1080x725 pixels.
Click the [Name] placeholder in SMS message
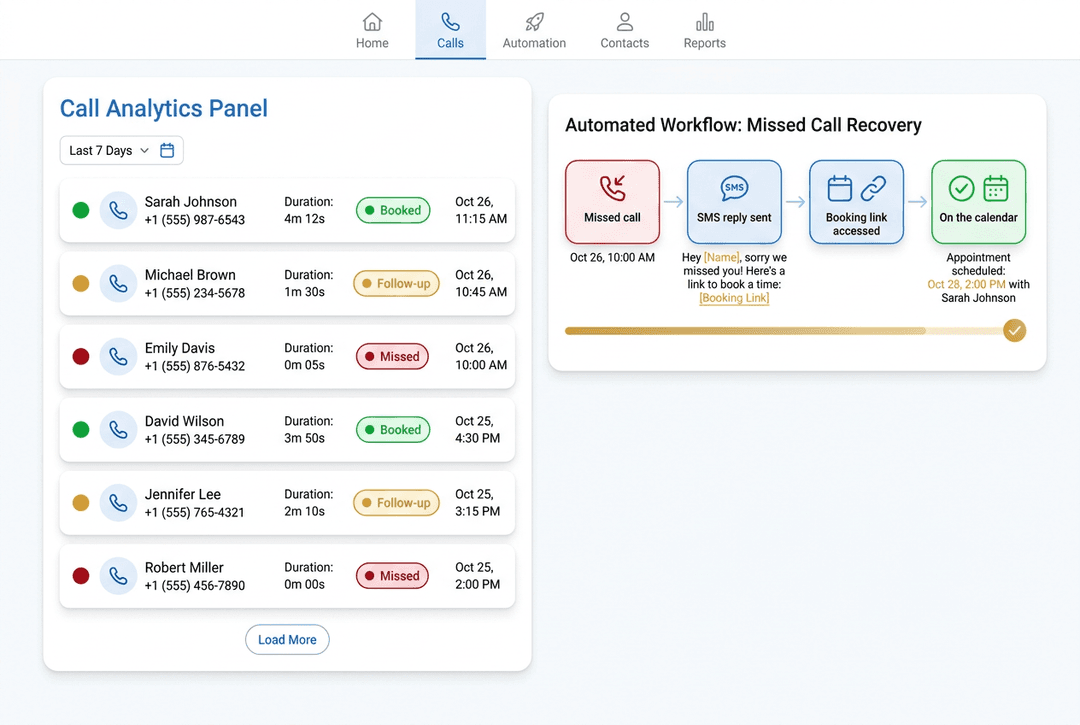click(x=721, y=258)
